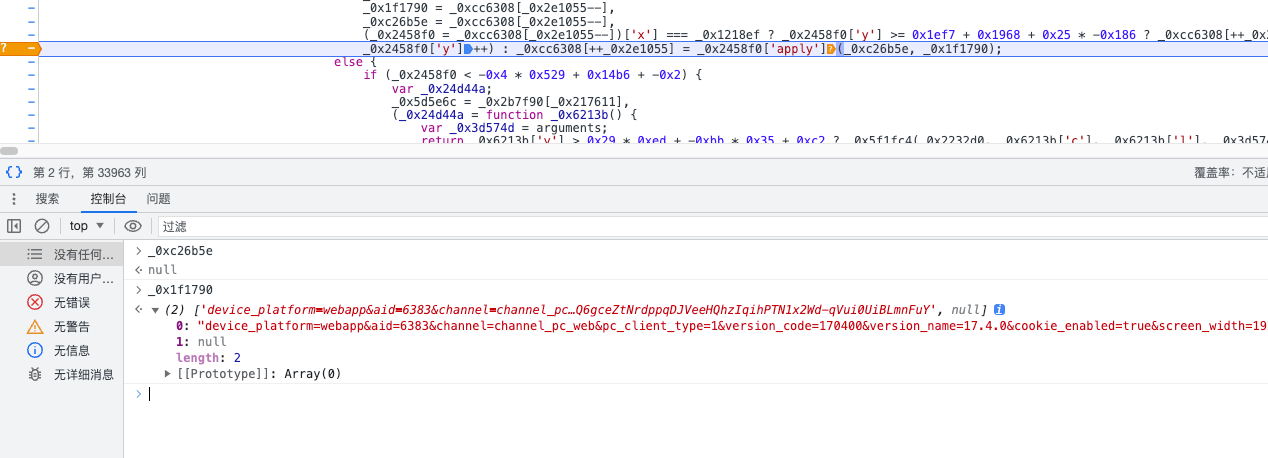The width and height of the screenshot is (1268, 458).
Task: Clear the console with the ban icon
Action: tap(42, 226)
